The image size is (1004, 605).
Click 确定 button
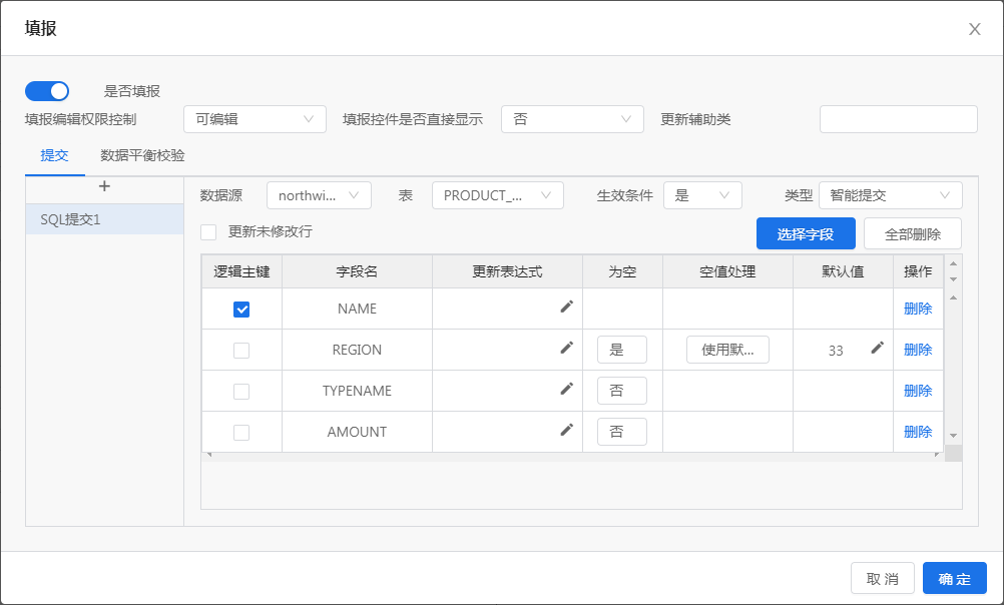pyautogui.click(x=955, y=579)
